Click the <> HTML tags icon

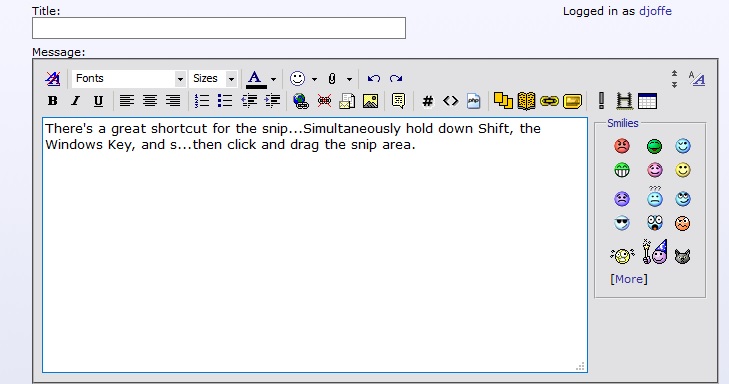point(451,100)
